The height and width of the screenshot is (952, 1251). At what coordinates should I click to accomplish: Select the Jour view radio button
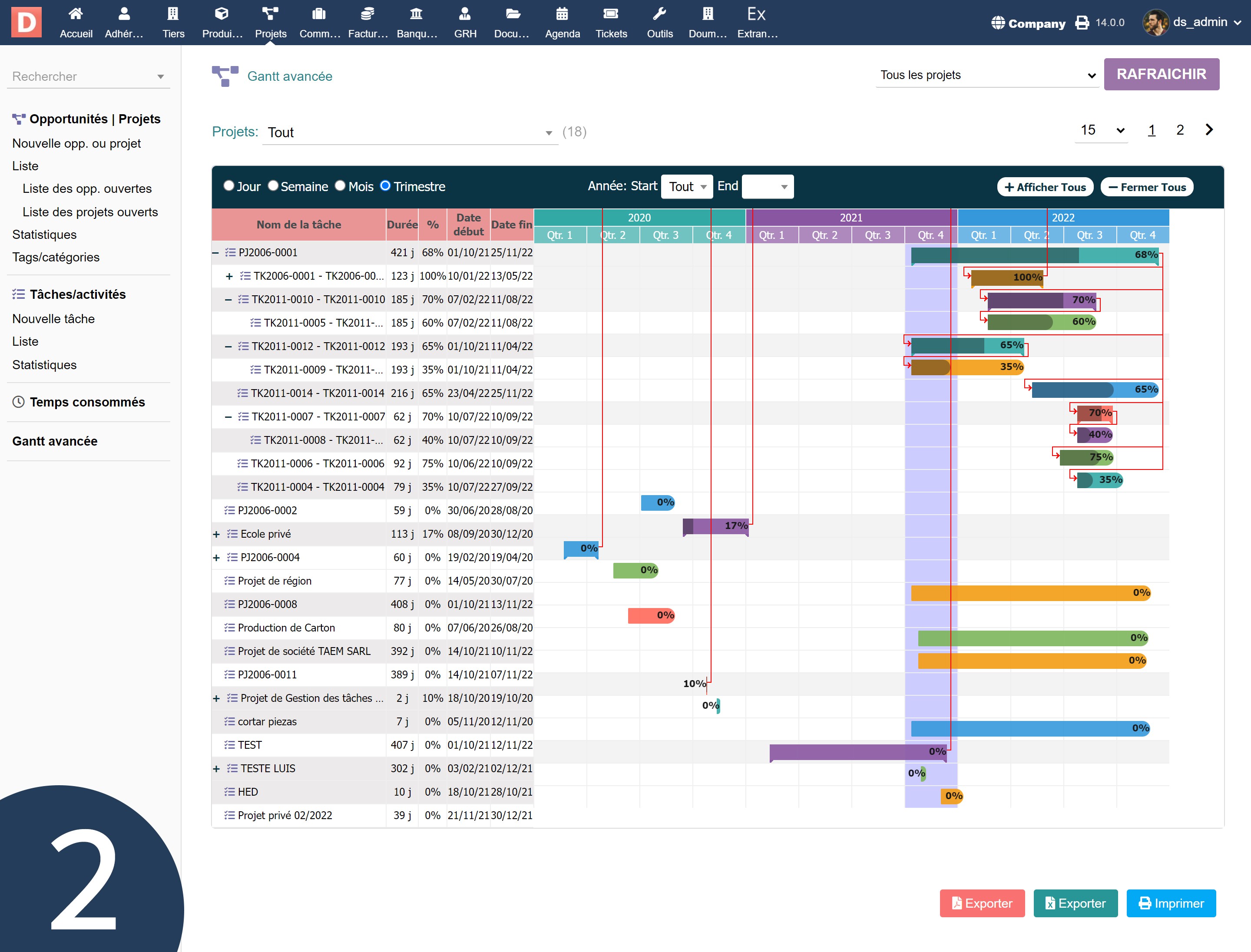pyautogui.click(x=229, y=186)
